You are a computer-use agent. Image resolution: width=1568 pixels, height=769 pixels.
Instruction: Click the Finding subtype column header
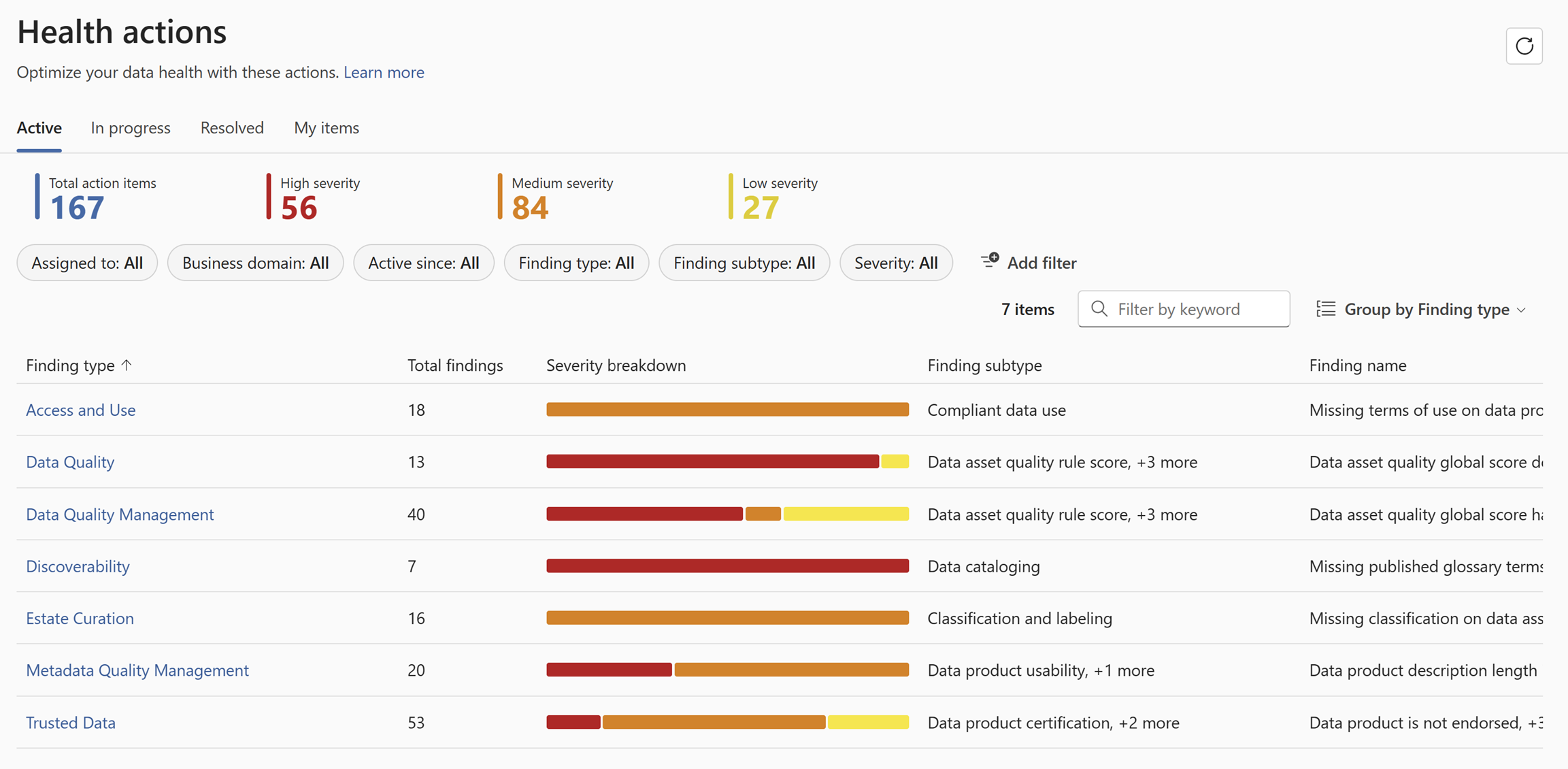pyautogui.click(x=984, y=365)
